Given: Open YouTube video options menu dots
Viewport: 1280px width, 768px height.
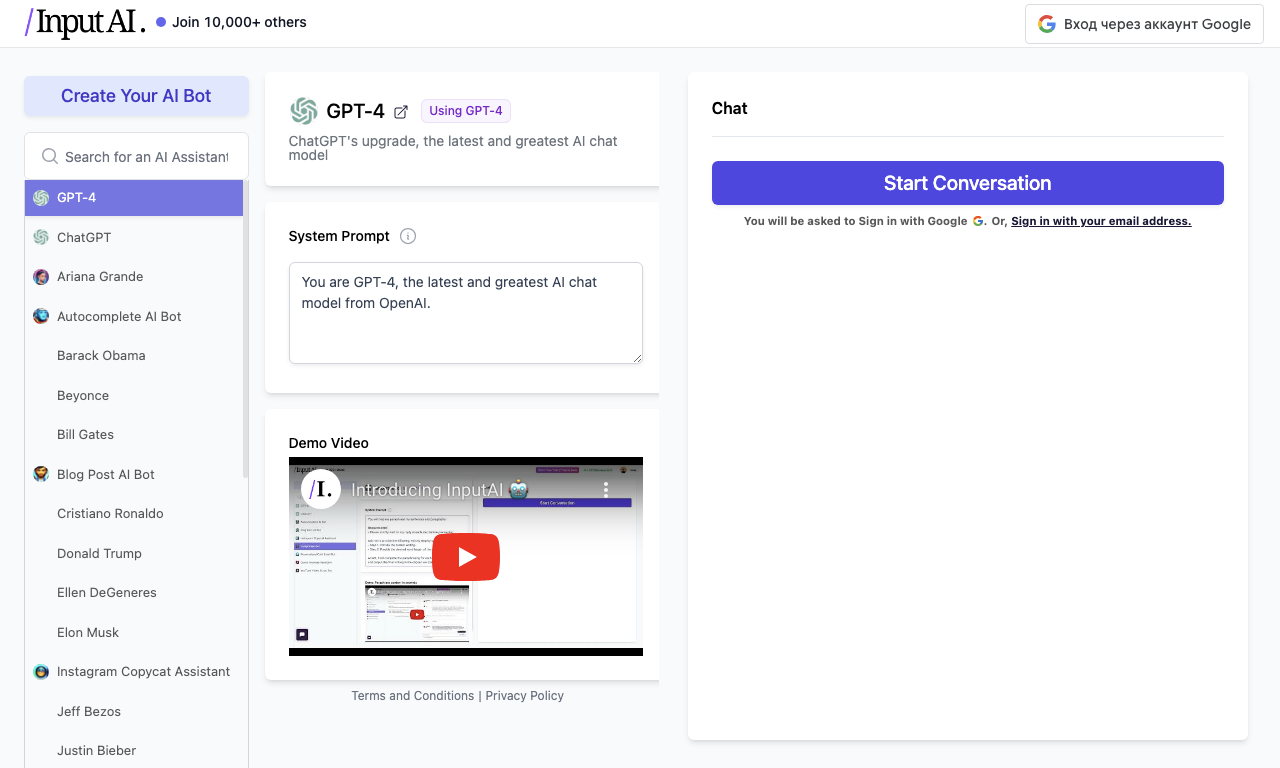Looking at the screenshot, I should (605, 490).
